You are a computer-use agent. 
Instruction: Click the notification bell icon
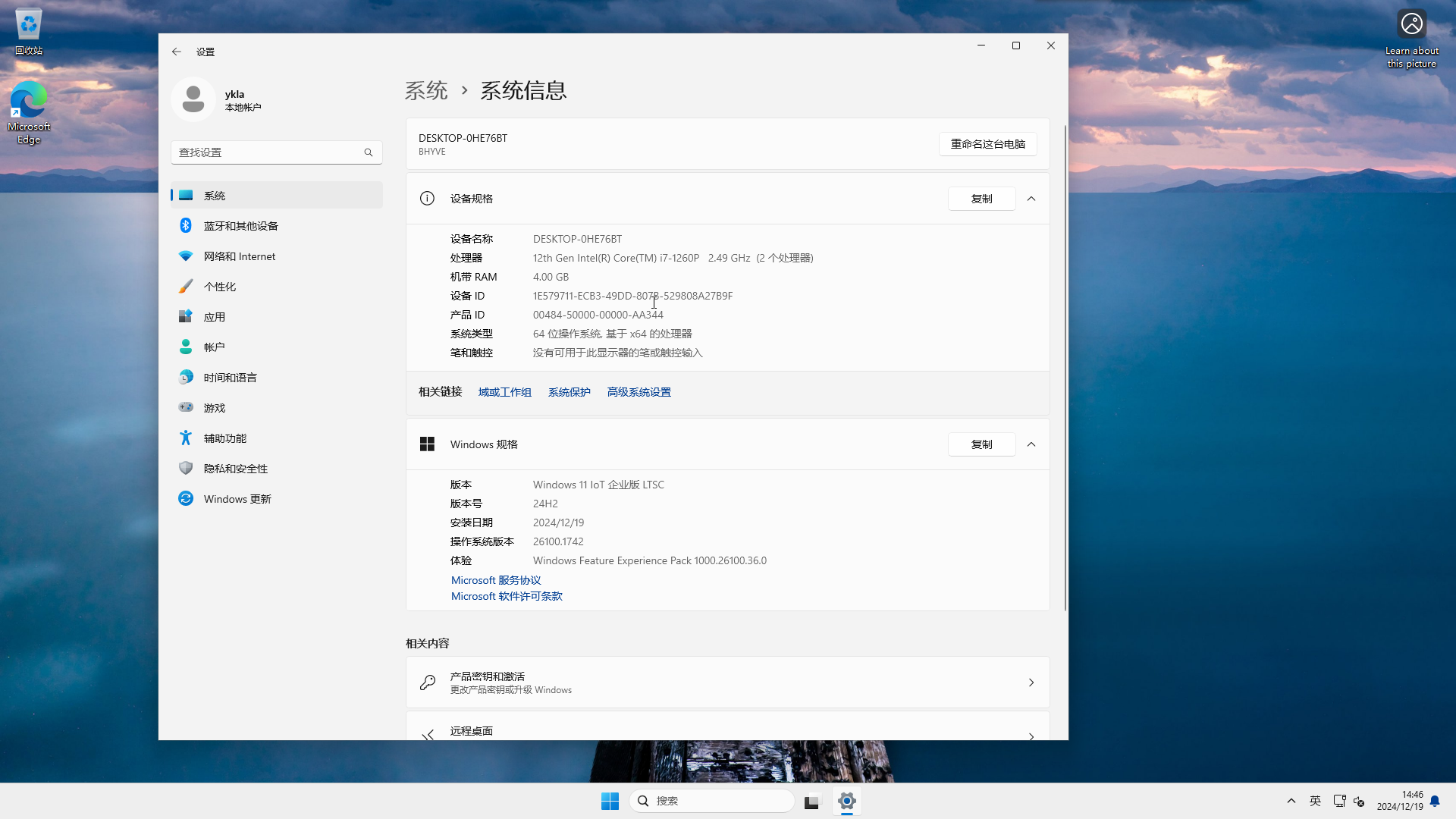click(x=1435, y=801)
